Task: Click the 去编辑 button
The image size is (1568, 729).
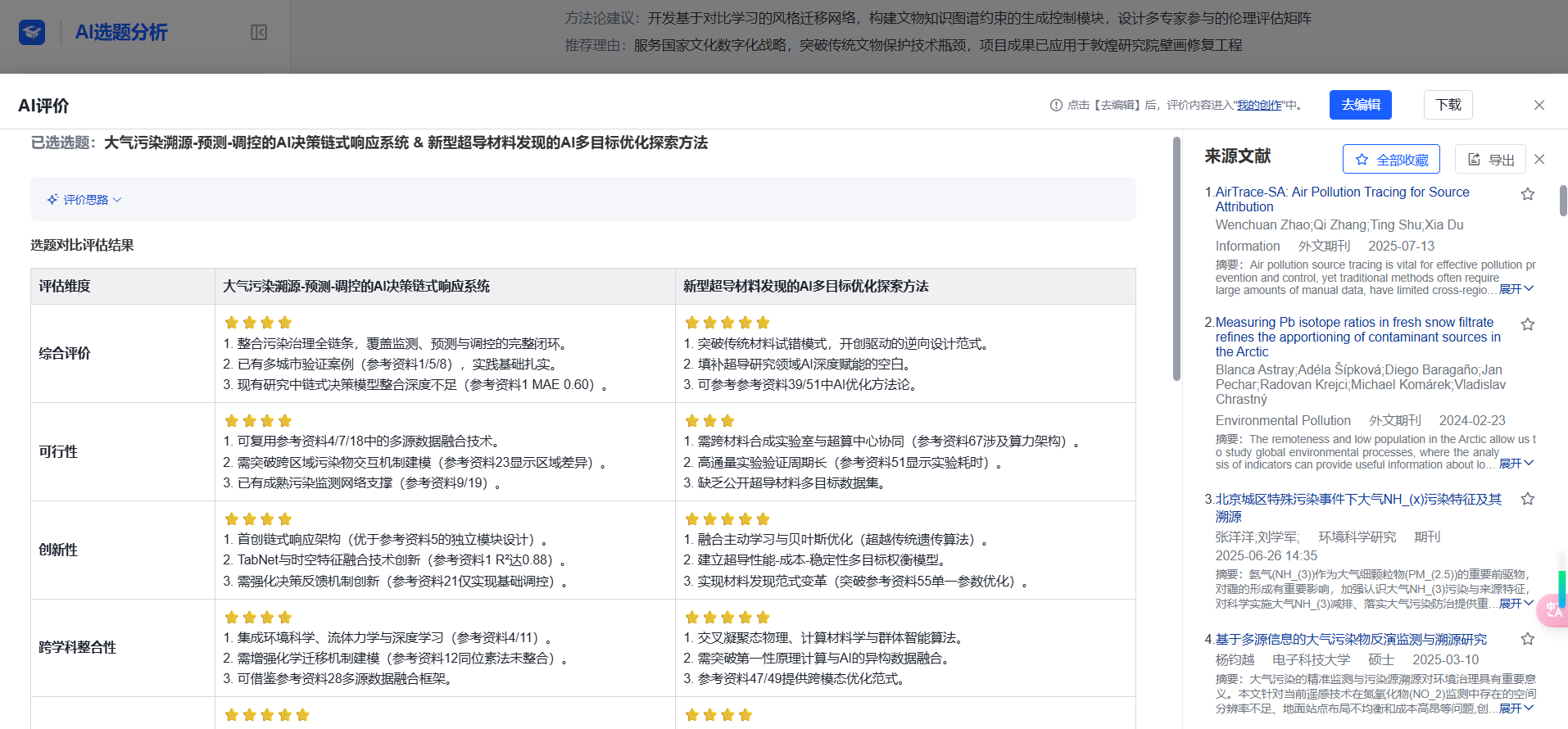Action: [1360, 105]
